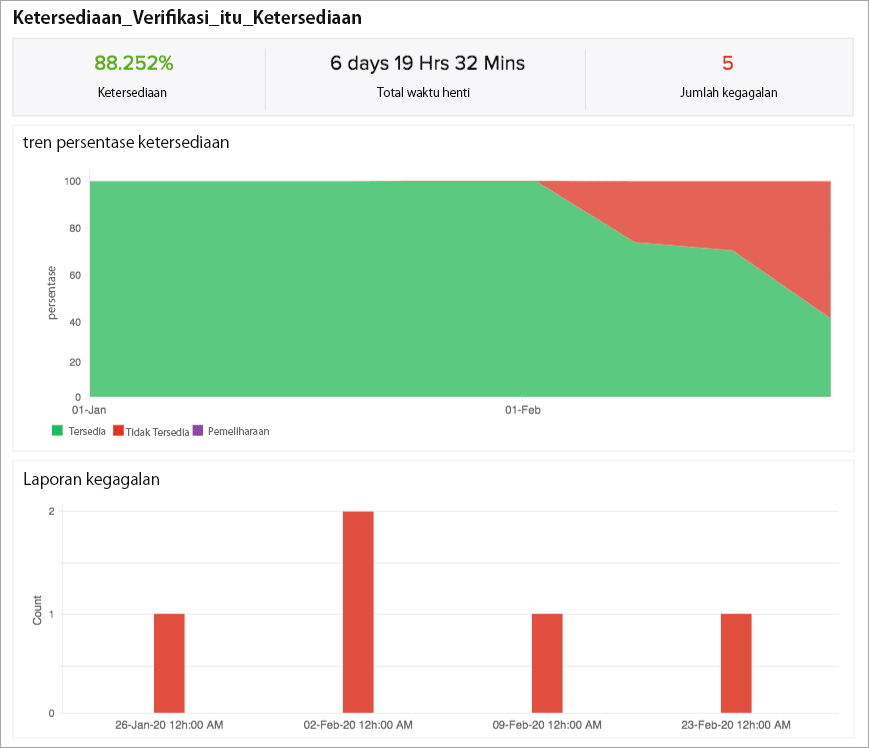Toggle the Tidak Tersedia legend label

(x=157, y=432)
